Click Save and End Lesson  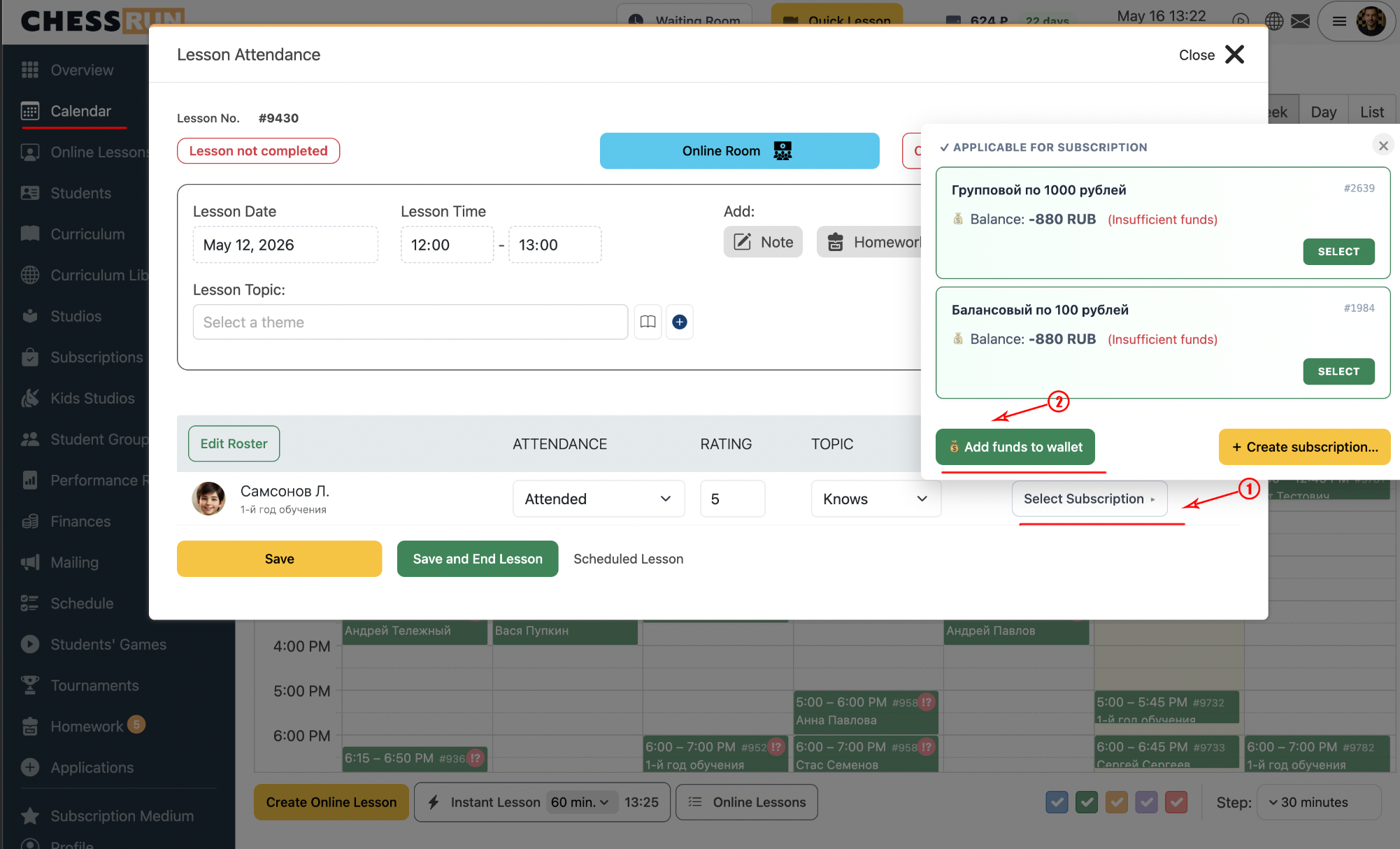(478, 559)
